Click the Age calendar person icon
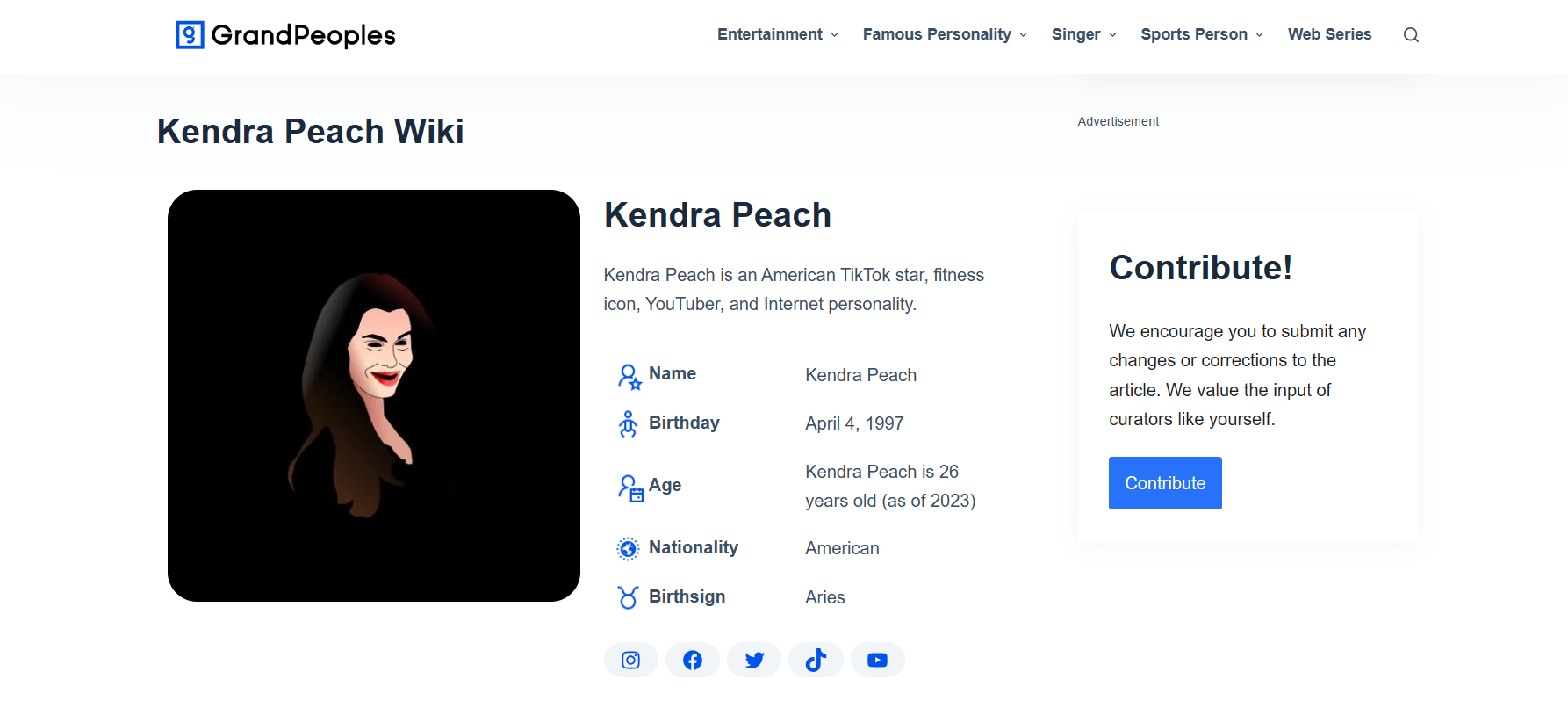The width and height of the screenshot is (1568, 701). coord(630,488)
